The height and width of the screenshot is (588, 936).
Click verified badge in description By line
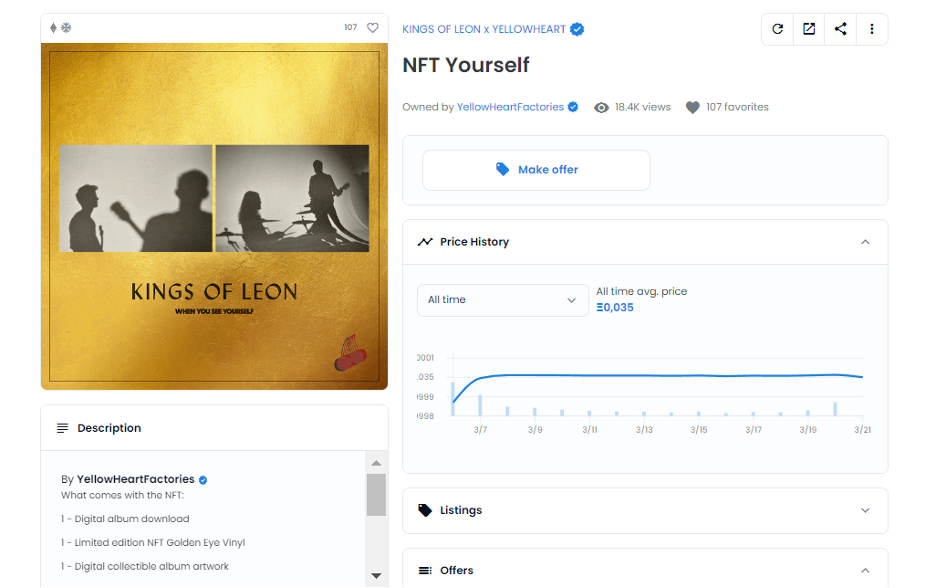click(x=203, y=480)
